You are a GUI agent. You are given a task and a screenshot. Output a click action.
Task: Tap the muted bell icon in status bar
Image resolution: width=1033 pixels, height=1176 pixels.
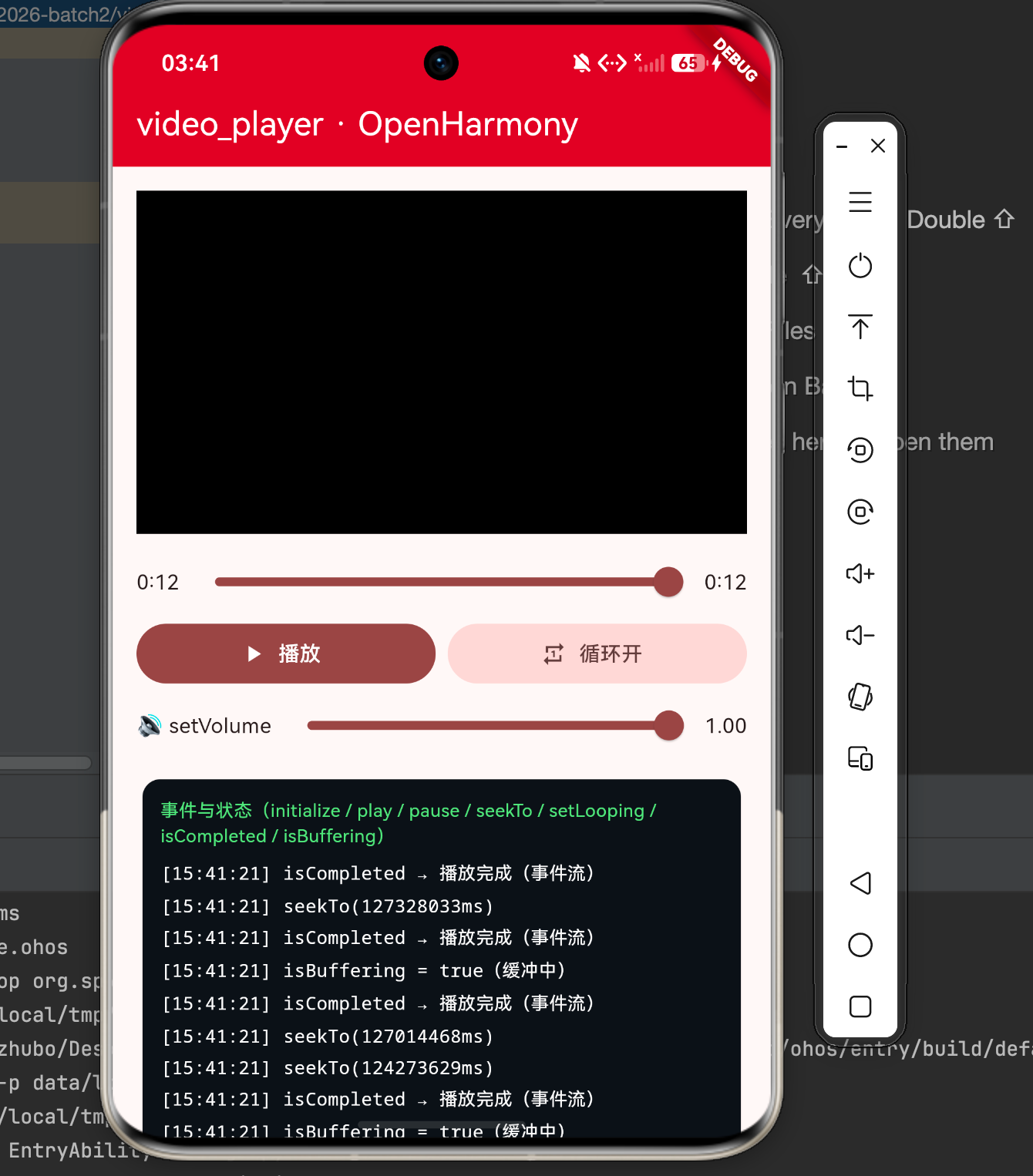point(582,63)
